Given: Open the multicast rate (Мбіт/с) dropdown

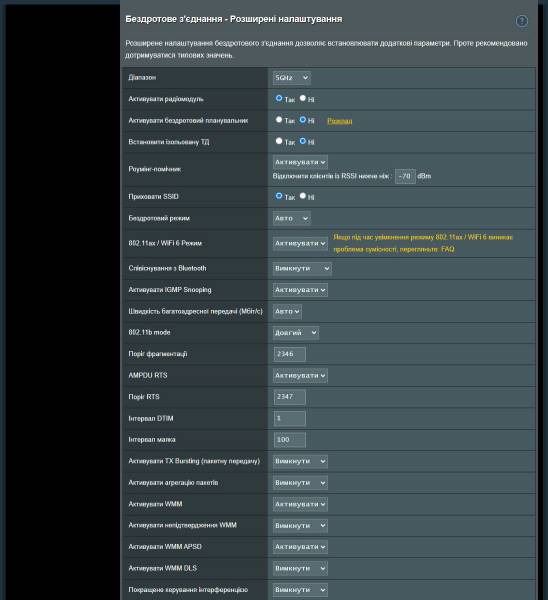Looking at the screenshot, I should 287,311.
